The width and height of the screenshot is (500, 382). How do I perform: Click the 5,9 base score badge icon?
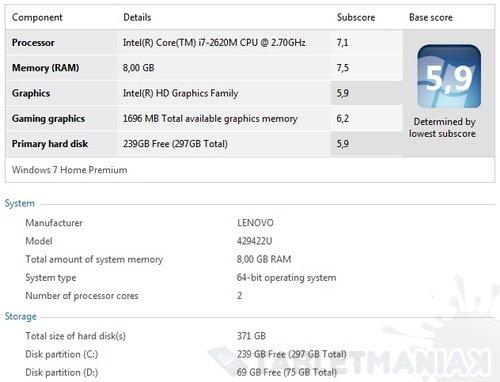[x=449, y=77]
